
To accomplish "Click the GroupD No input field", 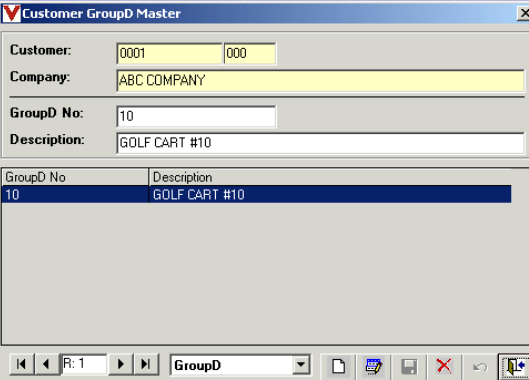I will pyautogui.click(x=196, y=116).
